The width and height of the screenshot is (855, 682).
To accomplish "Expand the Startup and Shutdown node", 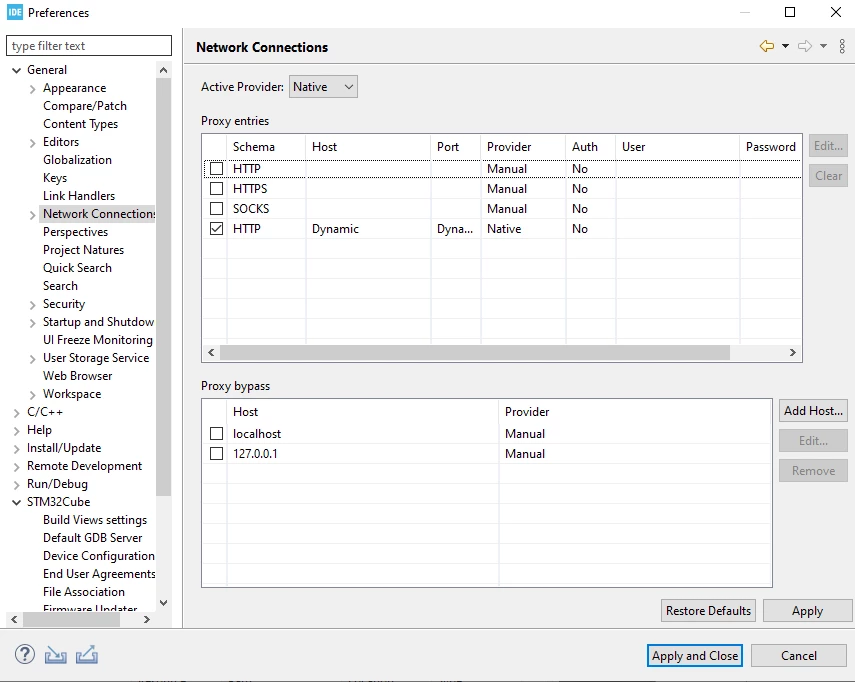I will tap(33, 323).
